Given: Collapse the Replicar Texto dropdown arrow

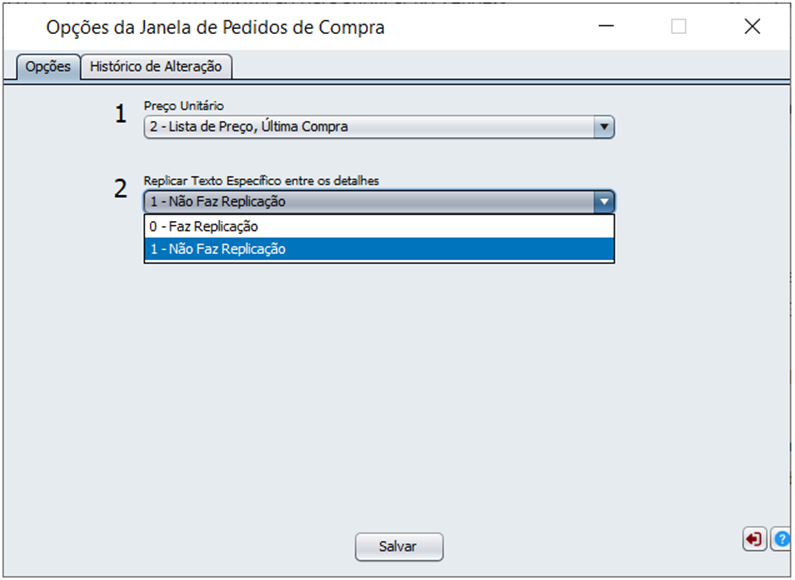Looking at the screenshot, I should tap(604, 202).
